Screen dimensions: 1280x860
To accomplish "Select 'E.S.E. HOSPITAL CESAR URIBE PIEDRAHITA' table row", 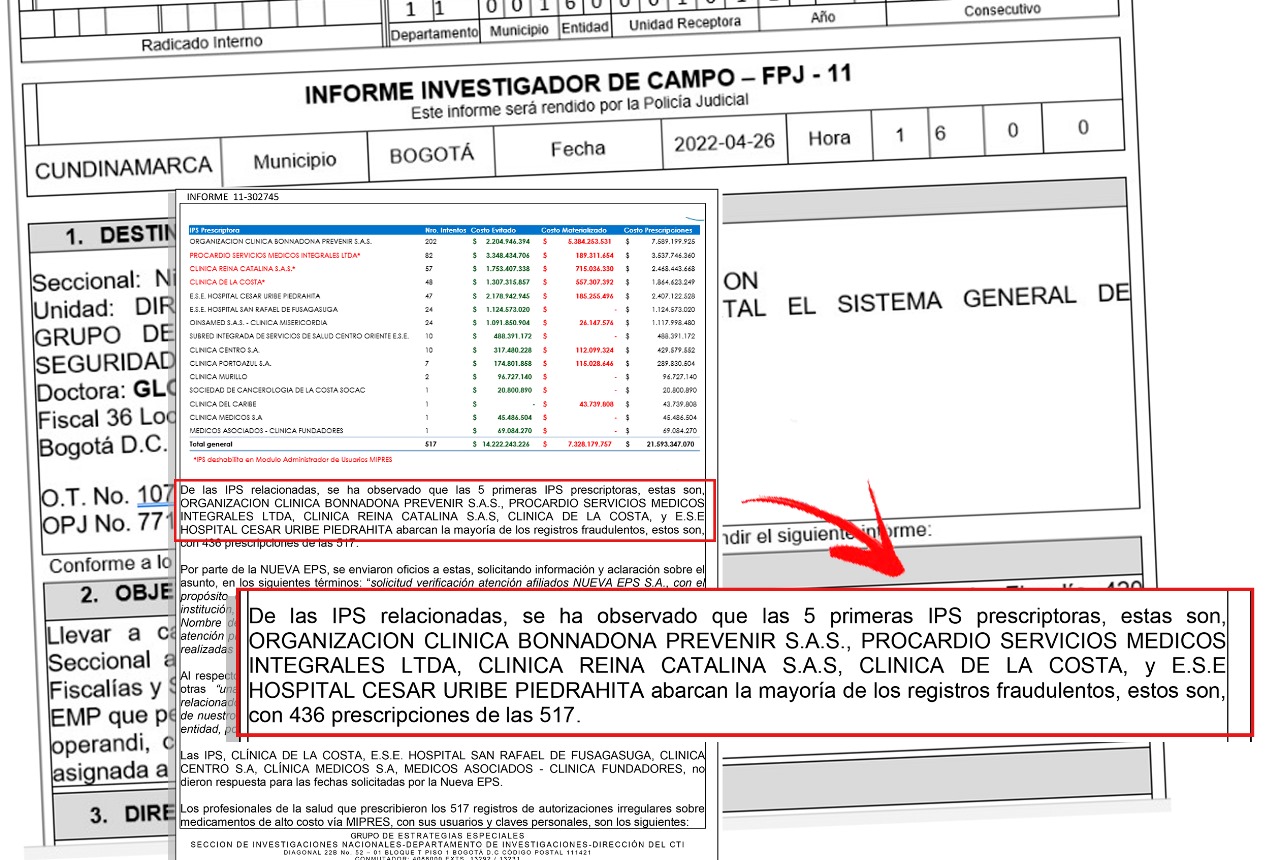I will coord(442,297).
